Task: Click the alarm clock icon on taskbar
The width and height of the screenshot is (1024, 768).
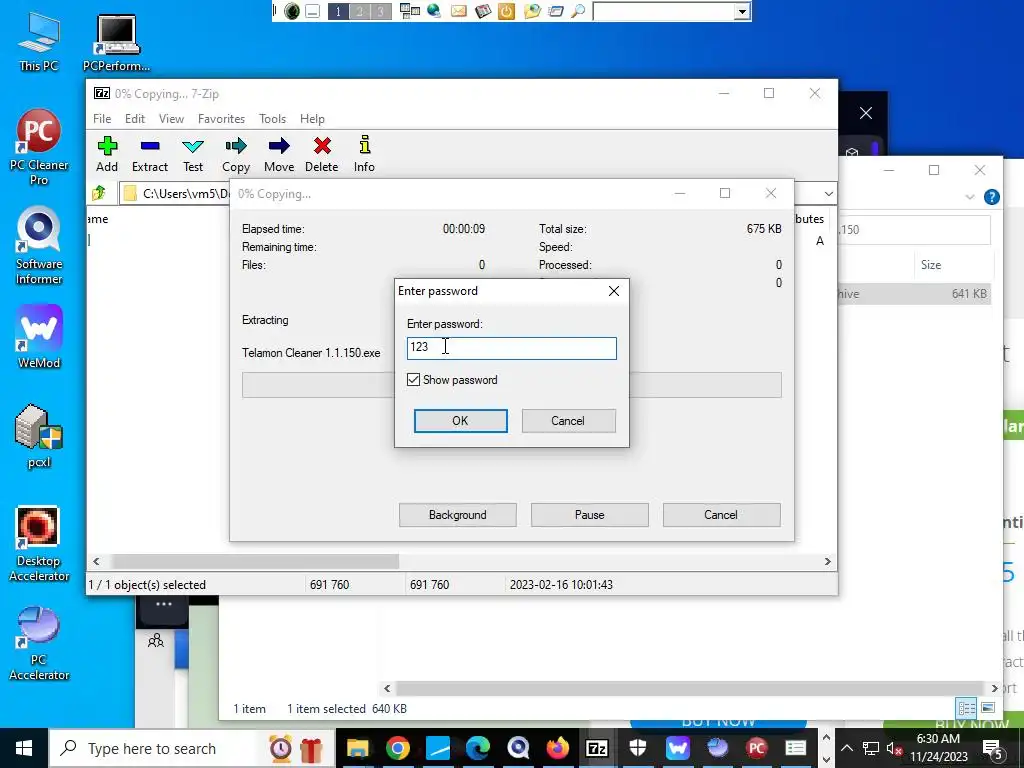Action: [281, 748]
